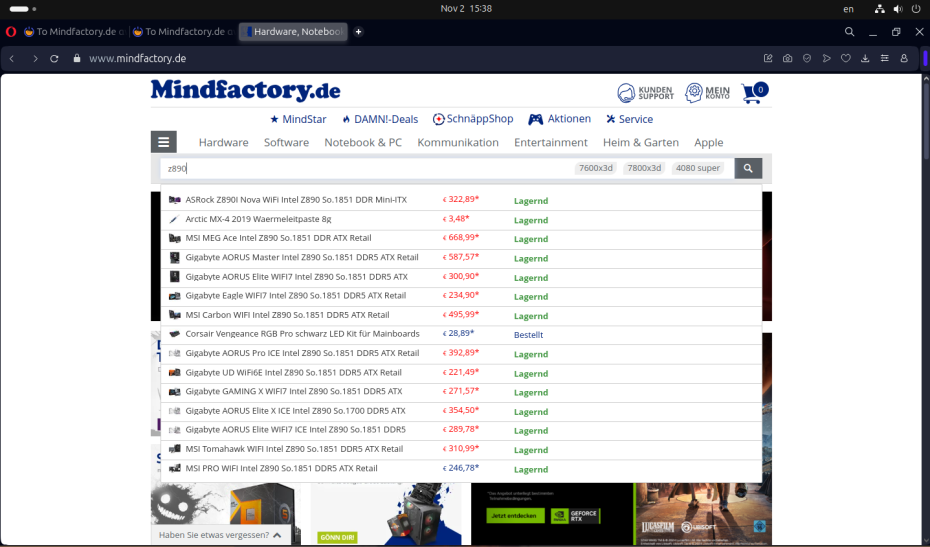Image resolution: width=930 pixels, height=547 pixels.
Task: Click the ad blocker shield icon
Action: point(807,59)
